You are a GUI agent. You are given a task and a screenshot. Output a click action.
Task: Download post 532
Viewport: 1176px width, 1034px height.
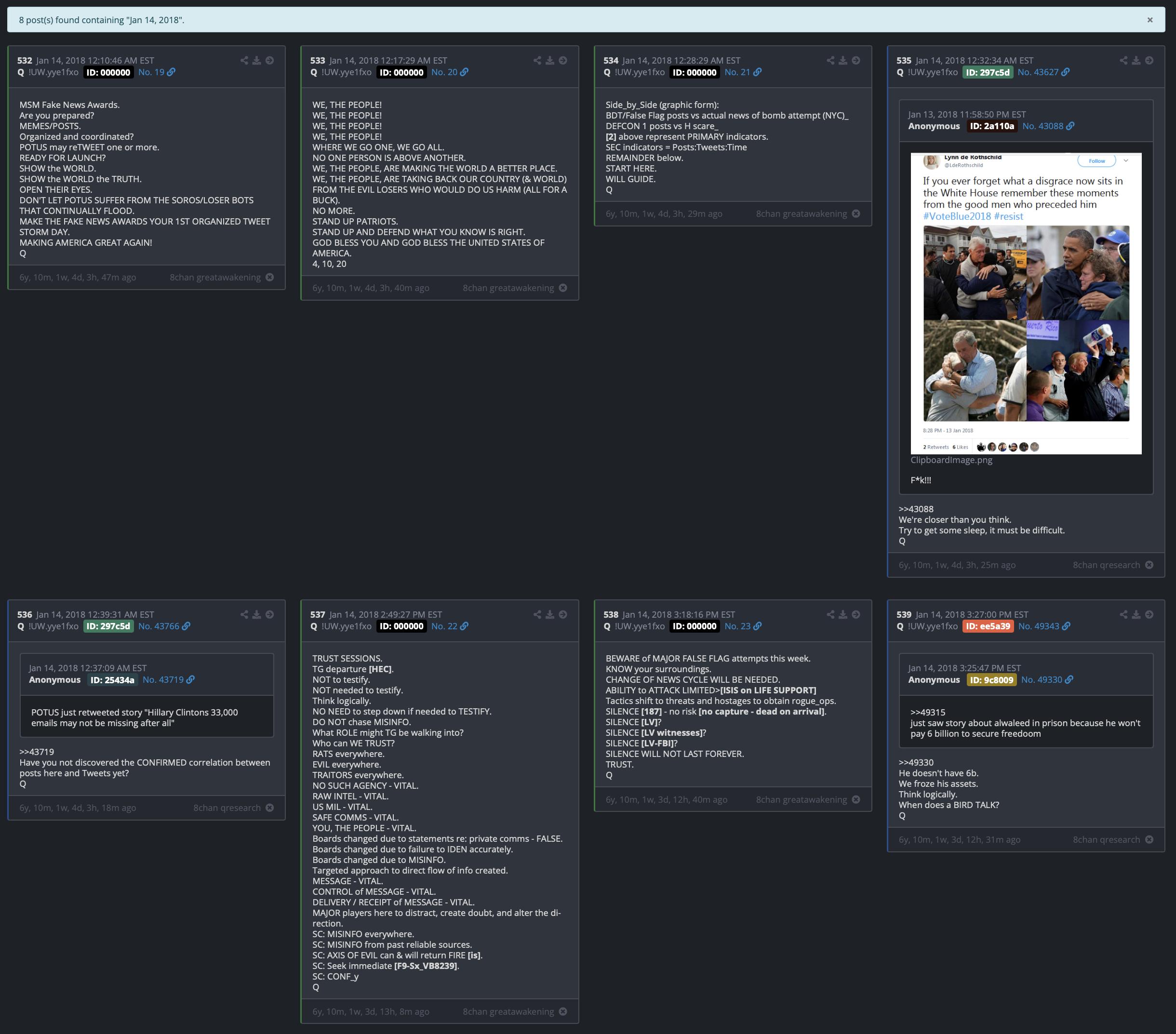pos(256,60)
